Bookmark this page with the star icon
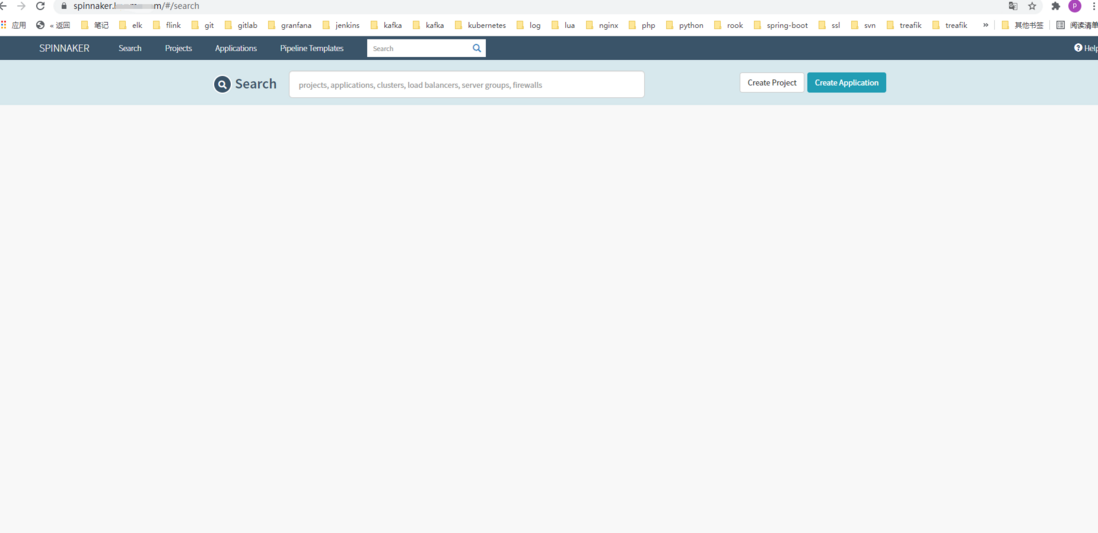Viewport: 1098px width, 533px height. 1032,6
